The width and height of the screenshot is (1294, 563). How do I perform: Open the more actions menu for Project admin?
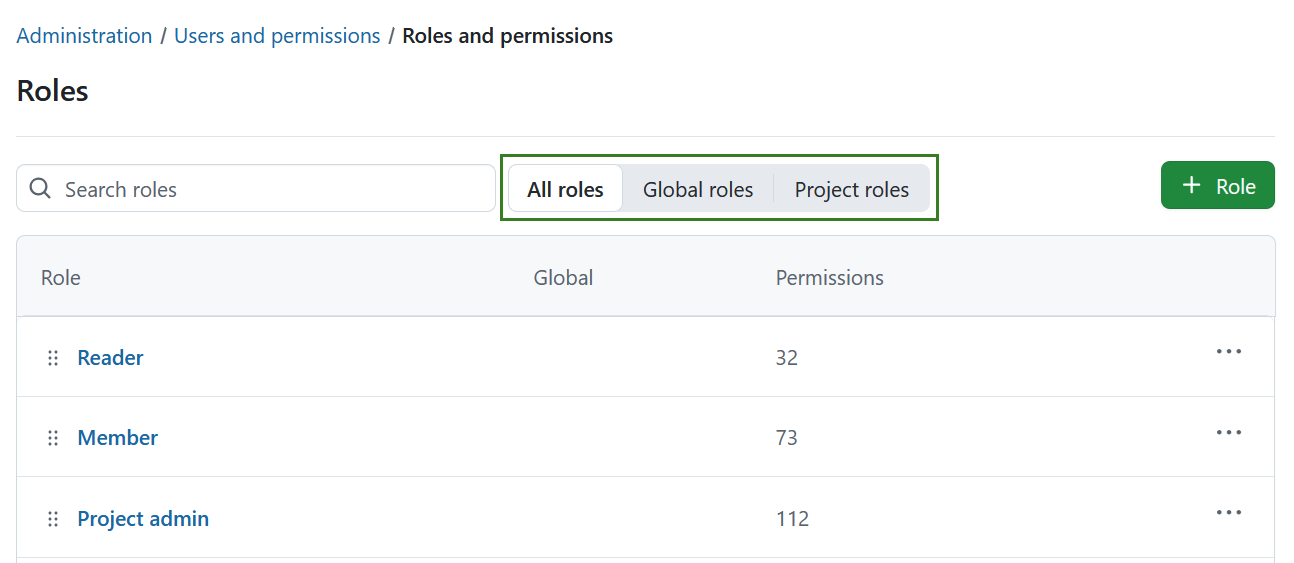(x=1229, y=512)
